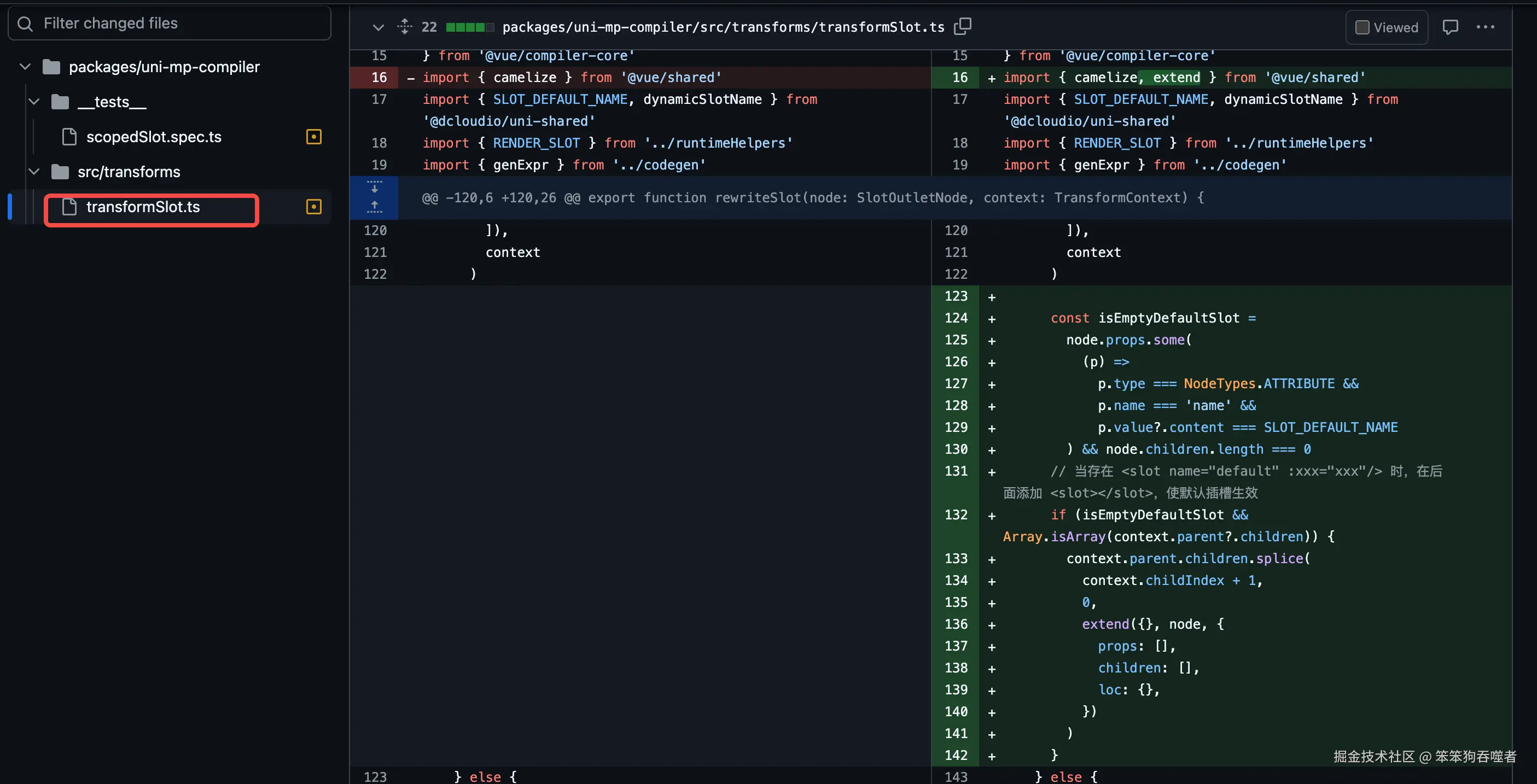Image resolution: width=1537 pixels, height=784 pixels.
Task: Open scopedSlot.spec.ts in file tree
Action: (x=153, y=137)
